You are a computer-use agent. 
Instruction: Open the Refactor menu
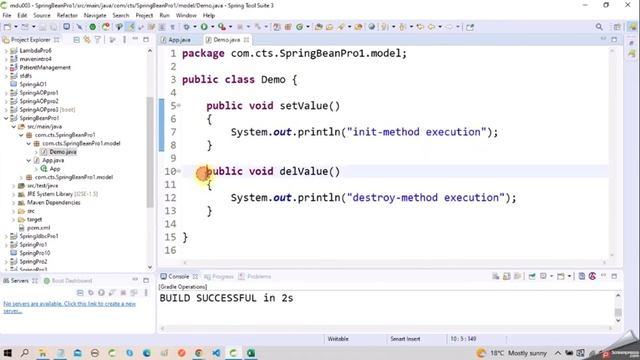(67, 15)
